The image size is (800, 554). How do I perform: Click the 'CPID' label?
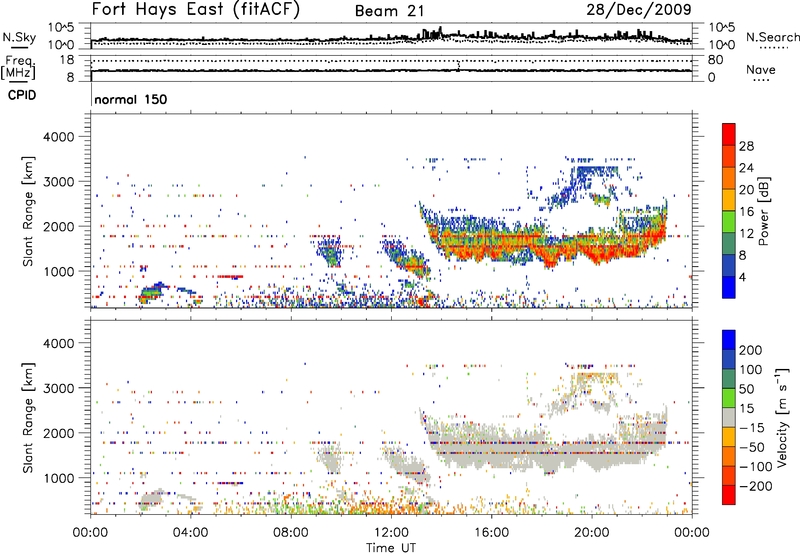(22, 95)
